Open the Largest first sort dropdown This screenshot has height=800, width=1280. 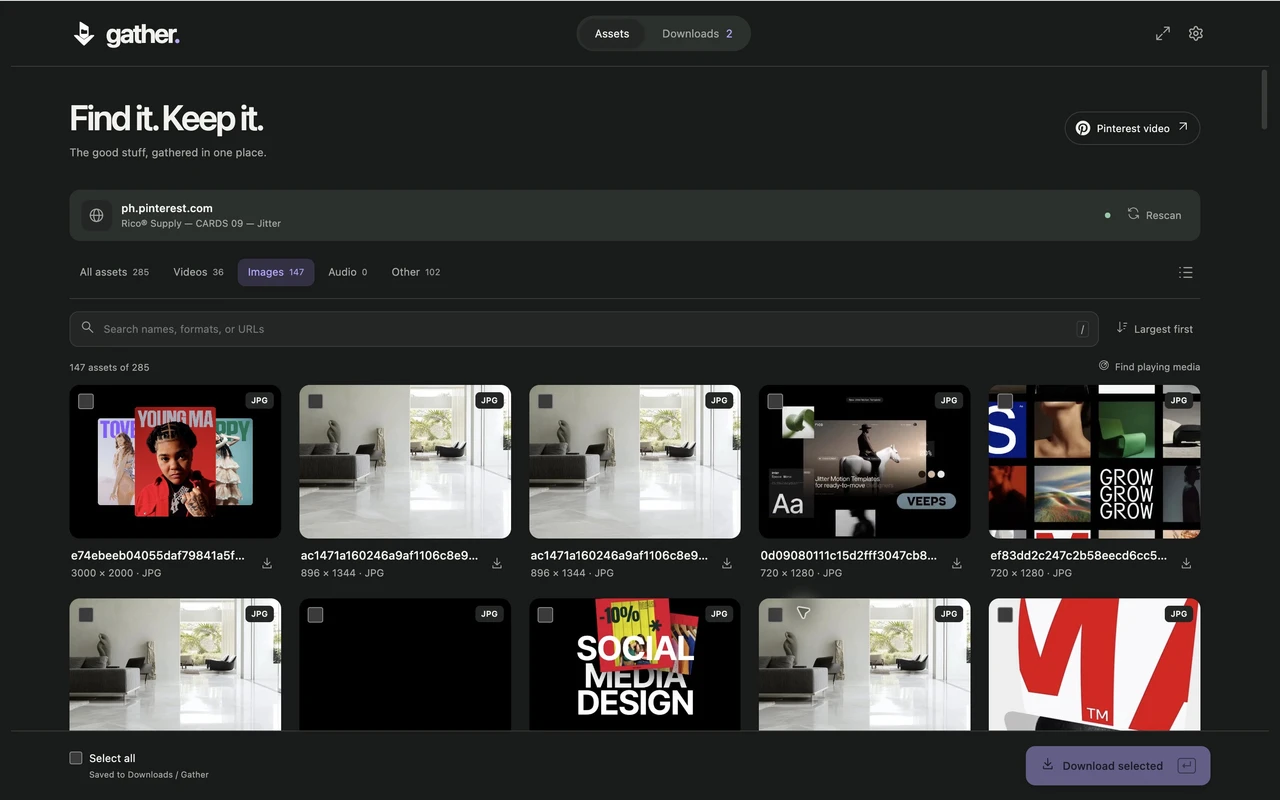tap(1155, 329)
